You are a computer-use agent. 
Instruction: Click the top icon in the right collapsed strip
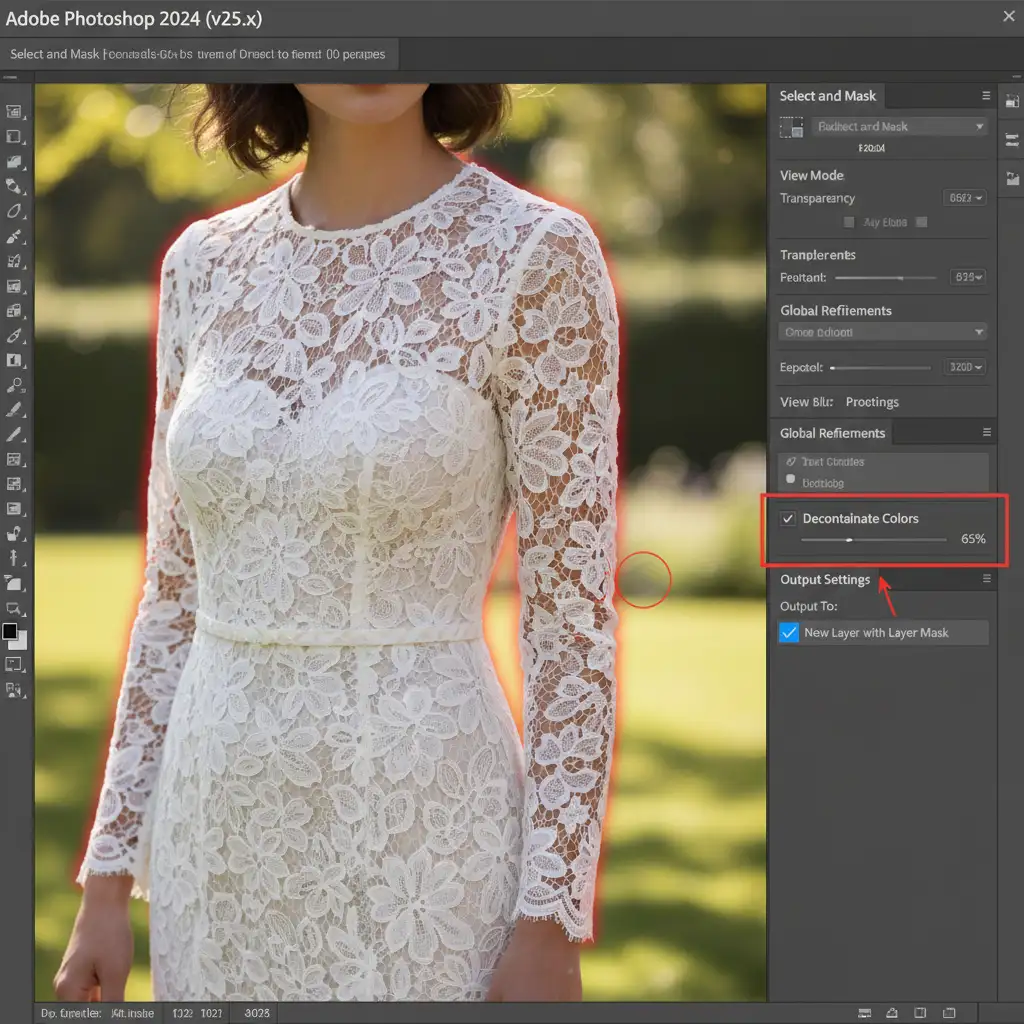[x=1012, y=101]
